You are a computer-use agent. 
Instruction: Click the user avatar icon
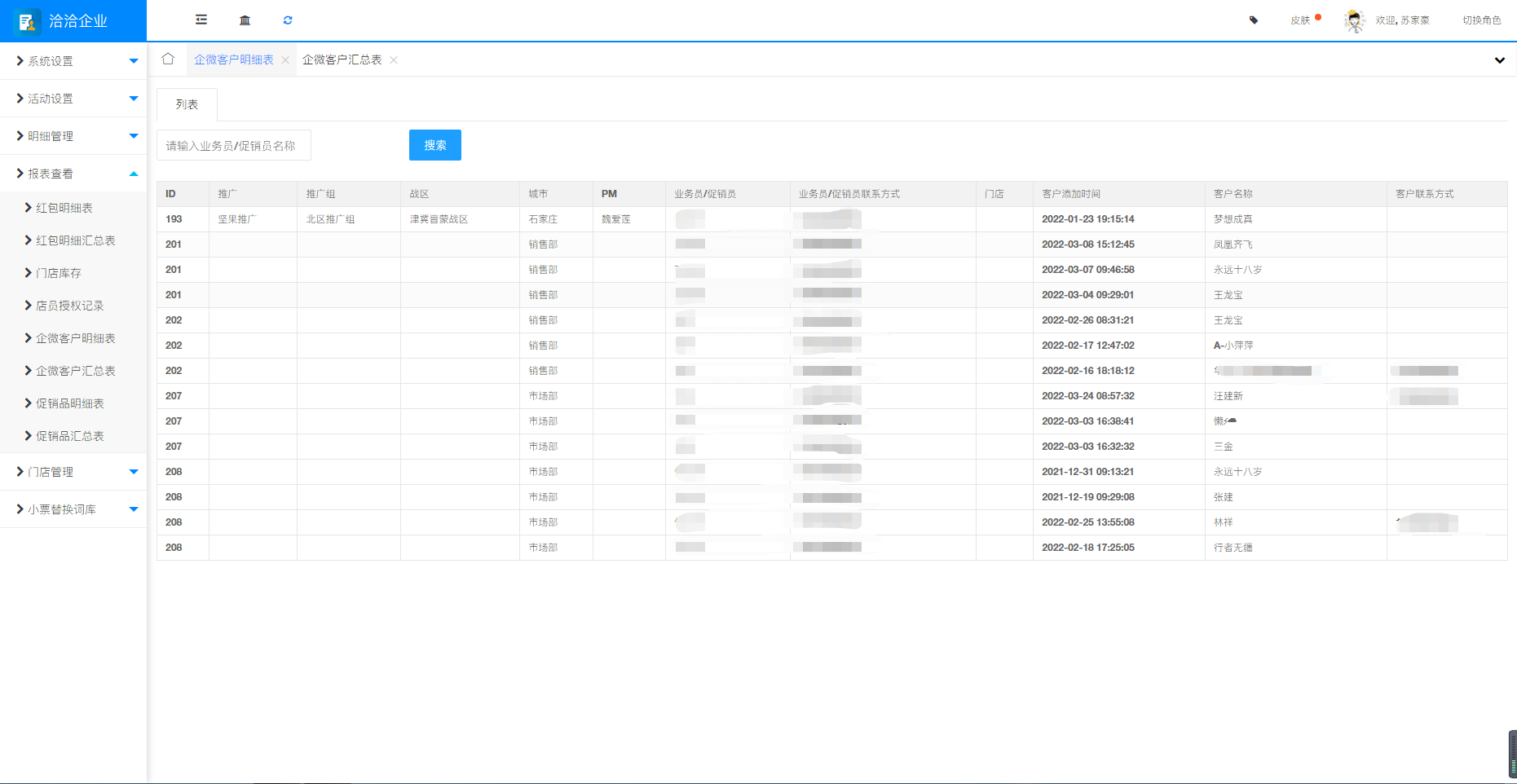pyautogui.click(x=1355, y=20)
